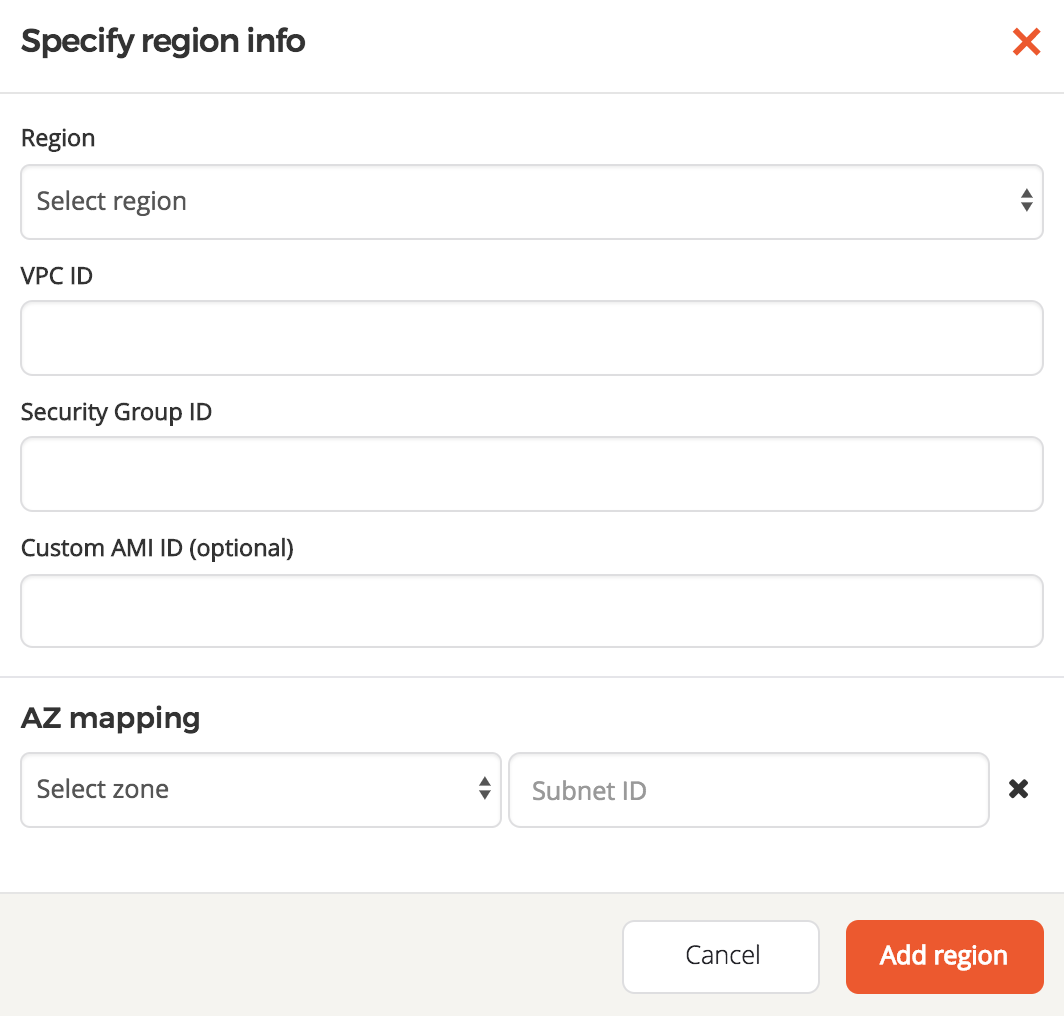1064x1016 pixels.
Task: Click the stepper arrows on the Region selector
Action: coord(1026,201)
